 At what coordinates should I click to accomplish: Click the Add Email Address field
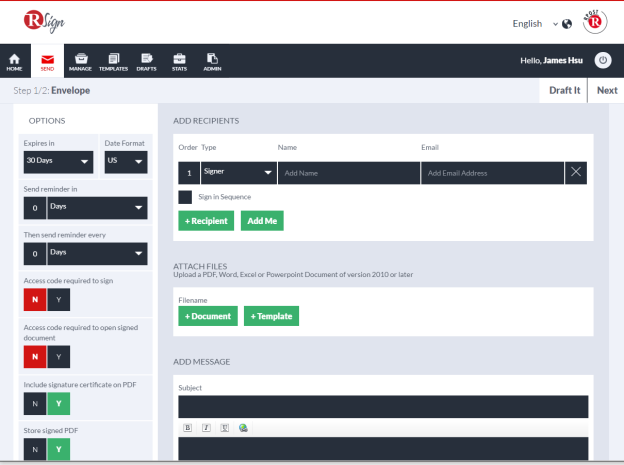coord(492,173)
